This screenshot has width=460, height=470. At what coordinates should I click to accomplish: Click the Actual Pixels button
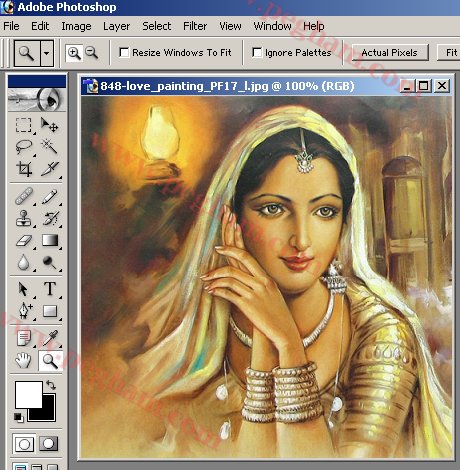[390, 52]
